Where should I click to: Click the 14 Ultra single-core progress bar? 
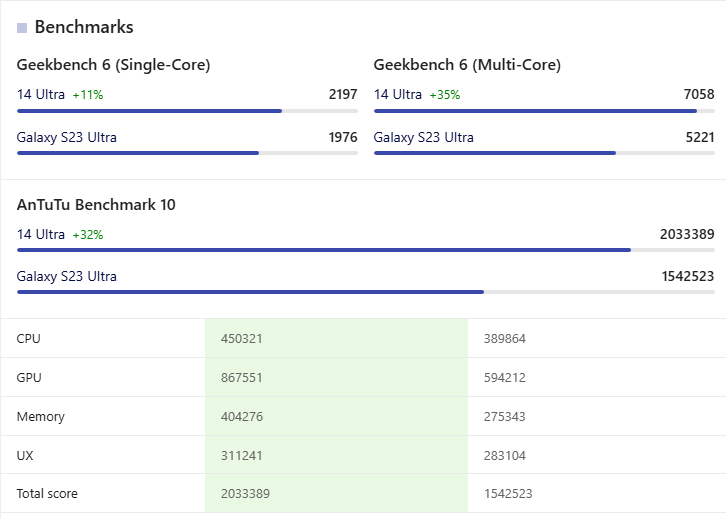pyautogui.click(x=187, y=111)
